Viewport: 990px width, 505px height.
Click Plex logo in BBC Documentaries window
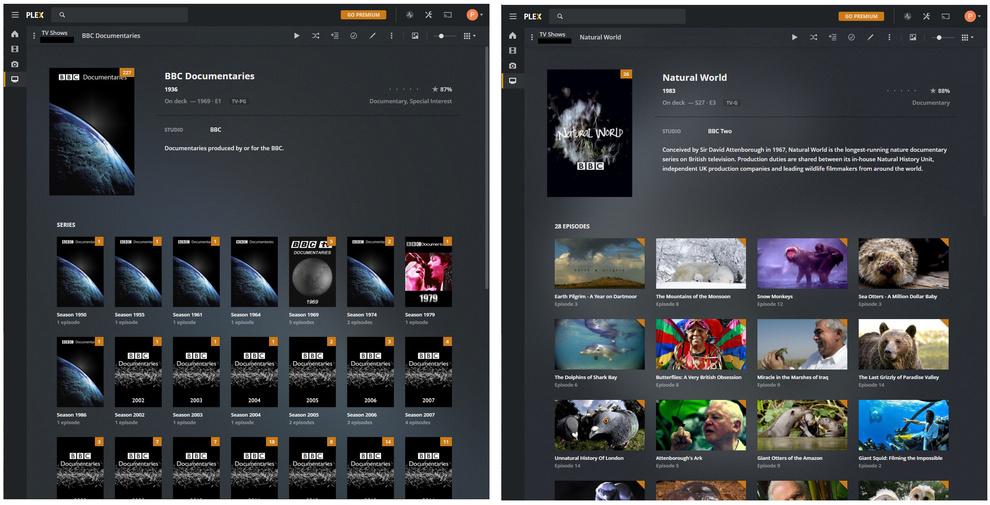point(35,15)
